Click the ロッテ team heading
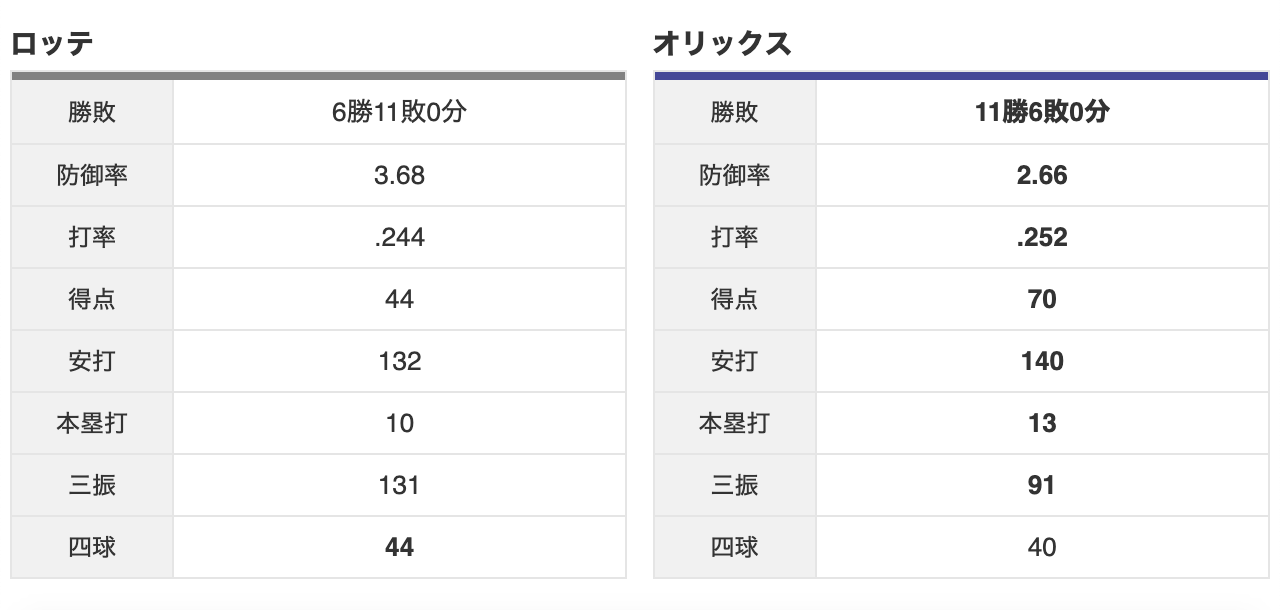Viewport: 1280px width, 610px height. pyautogui.click(x=52, y=45)
